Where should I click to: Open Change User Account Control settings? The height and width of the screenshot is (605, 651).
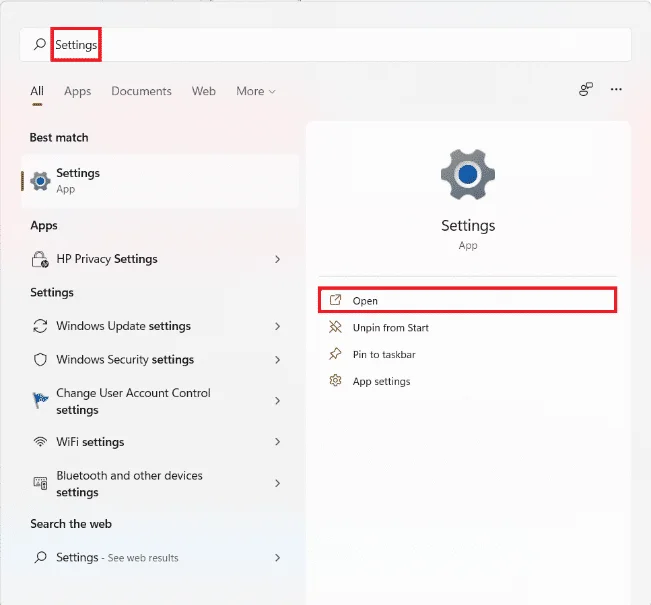[158, 401]
